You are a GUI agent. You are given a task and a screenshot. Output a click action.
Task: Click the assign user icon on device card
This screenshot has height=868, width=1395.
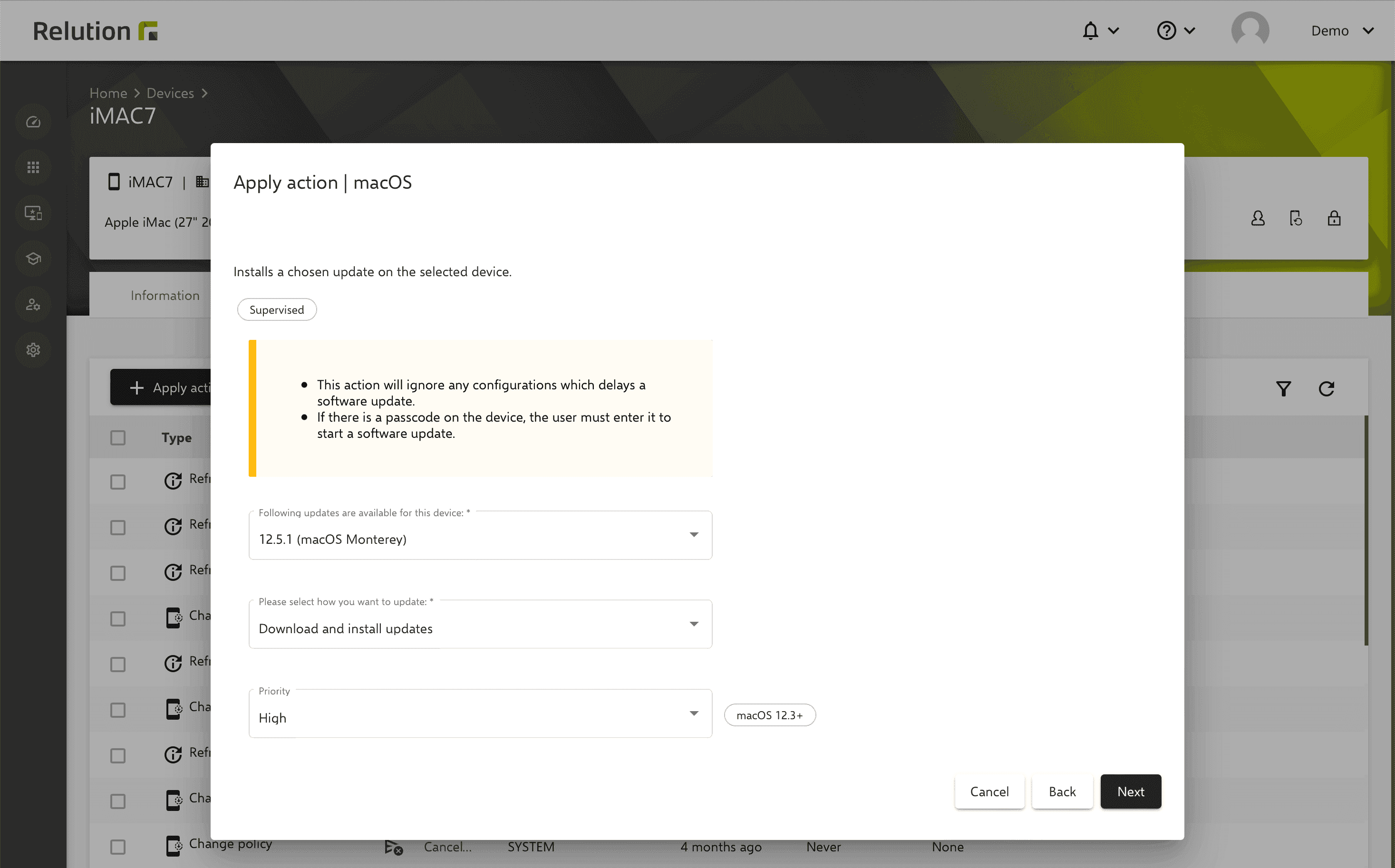coord(1257,218)
